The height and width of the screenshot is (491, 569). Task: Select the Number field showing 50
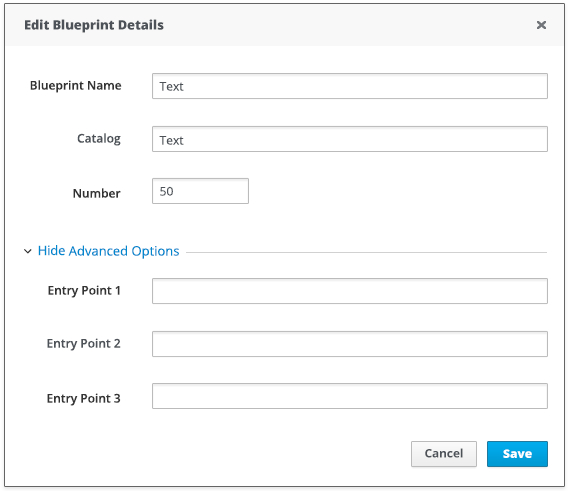200,191
